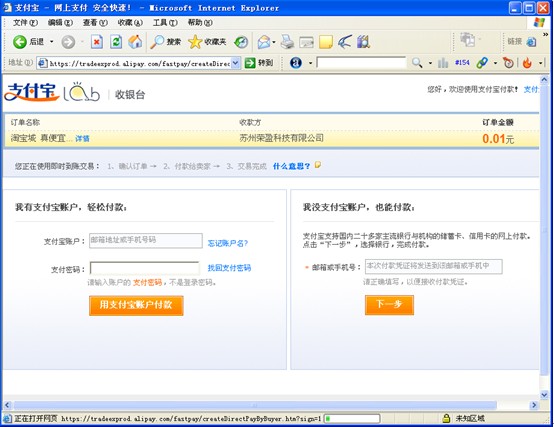The width and height of the screenshot is (554, 427).
Task: Open the Mail icon dropdown arrow
Action: click(x=274, y=42)
